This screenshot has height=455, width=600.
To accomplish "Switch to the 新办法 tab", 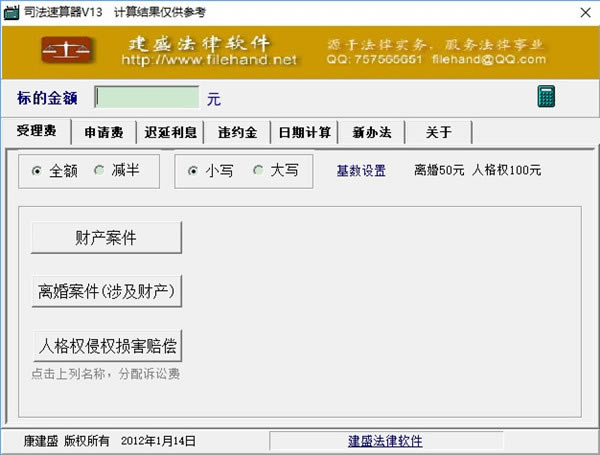I will pyautogui.click(x=372, y=132).
